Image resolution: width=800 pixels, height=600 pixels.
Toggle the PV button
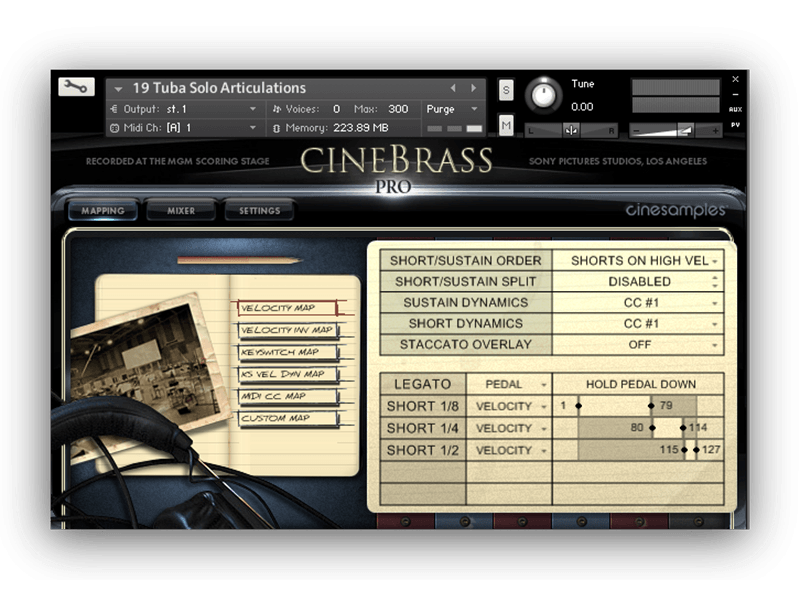coord(735,125)
